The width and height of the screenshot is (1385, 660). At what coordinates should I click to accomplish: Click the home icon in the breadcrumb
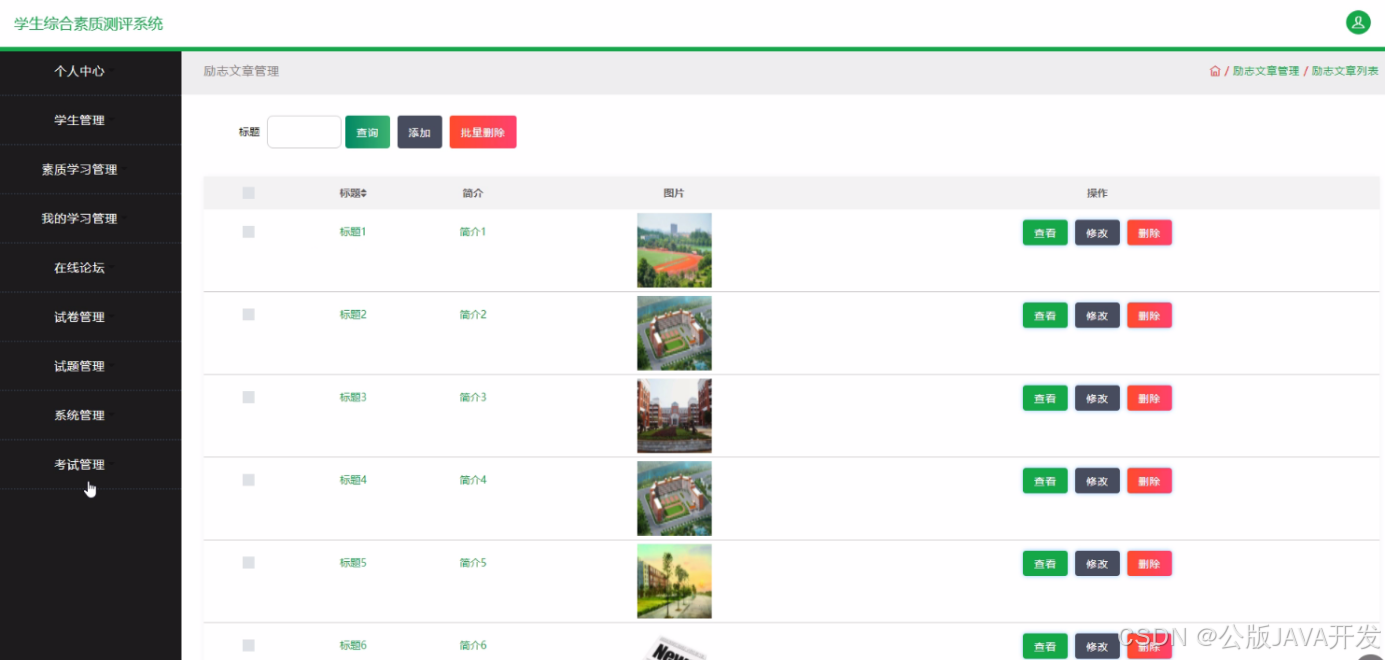click(1215, 71)
